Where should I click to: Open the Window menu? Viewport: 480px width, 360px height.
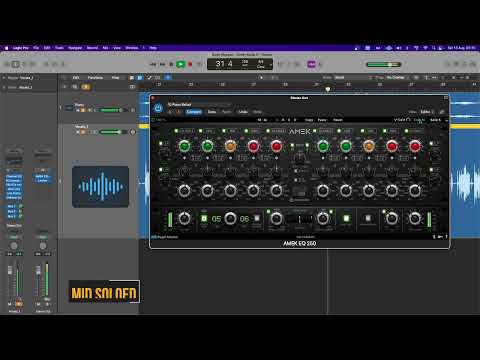132,48
